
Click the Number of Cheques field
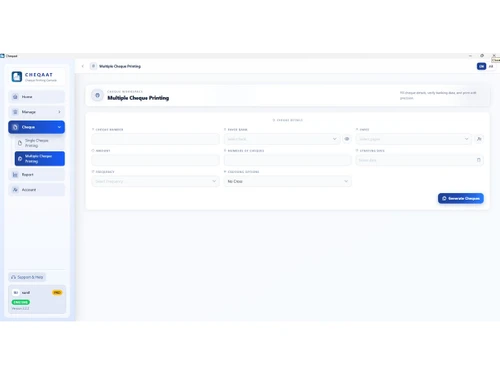288,160
